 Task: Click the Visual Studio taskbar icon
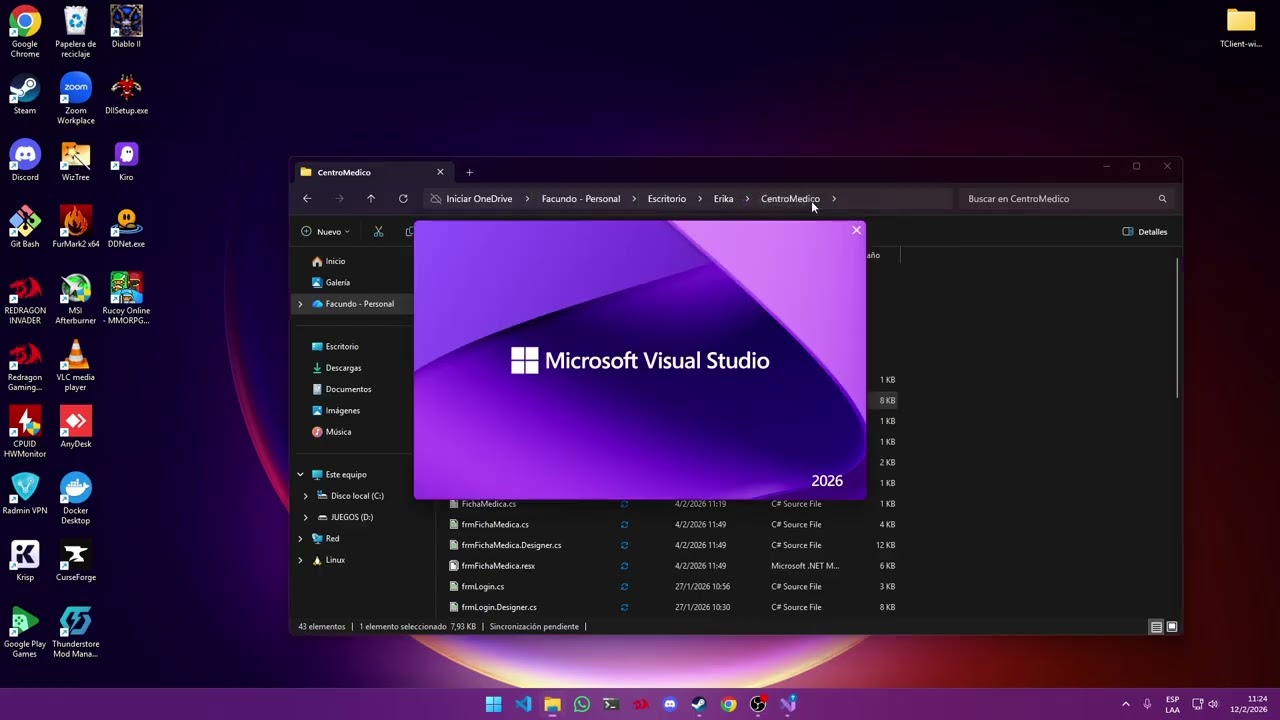[788, 704]
